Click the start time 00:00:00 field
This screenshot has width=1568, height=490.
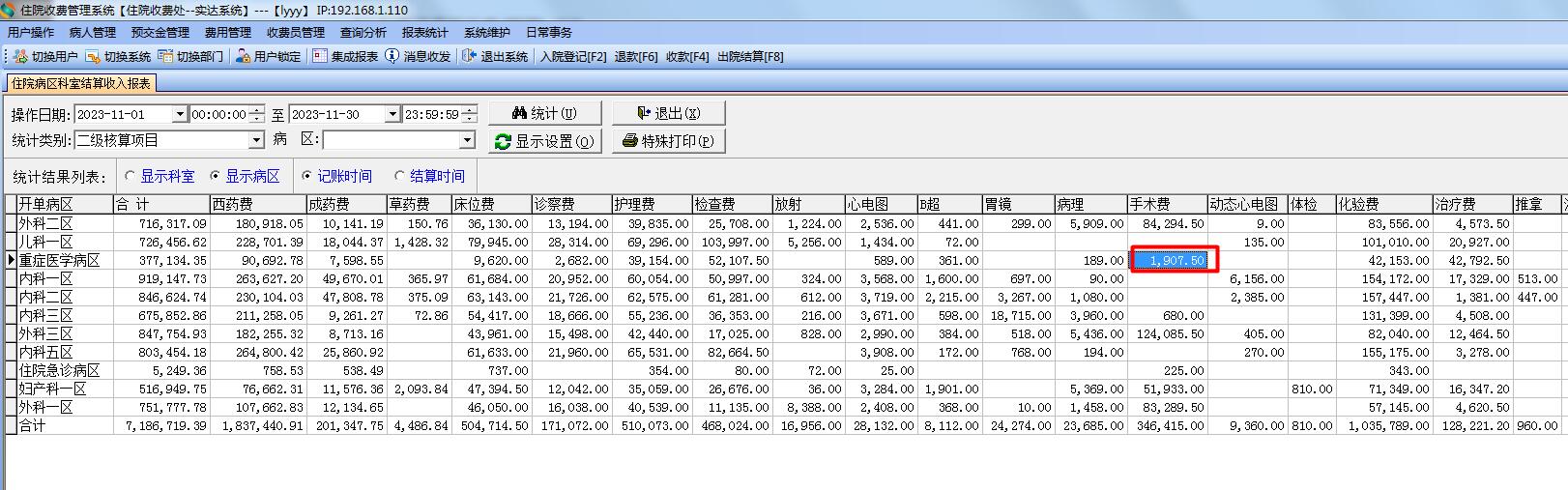click(x=218, y=114)
